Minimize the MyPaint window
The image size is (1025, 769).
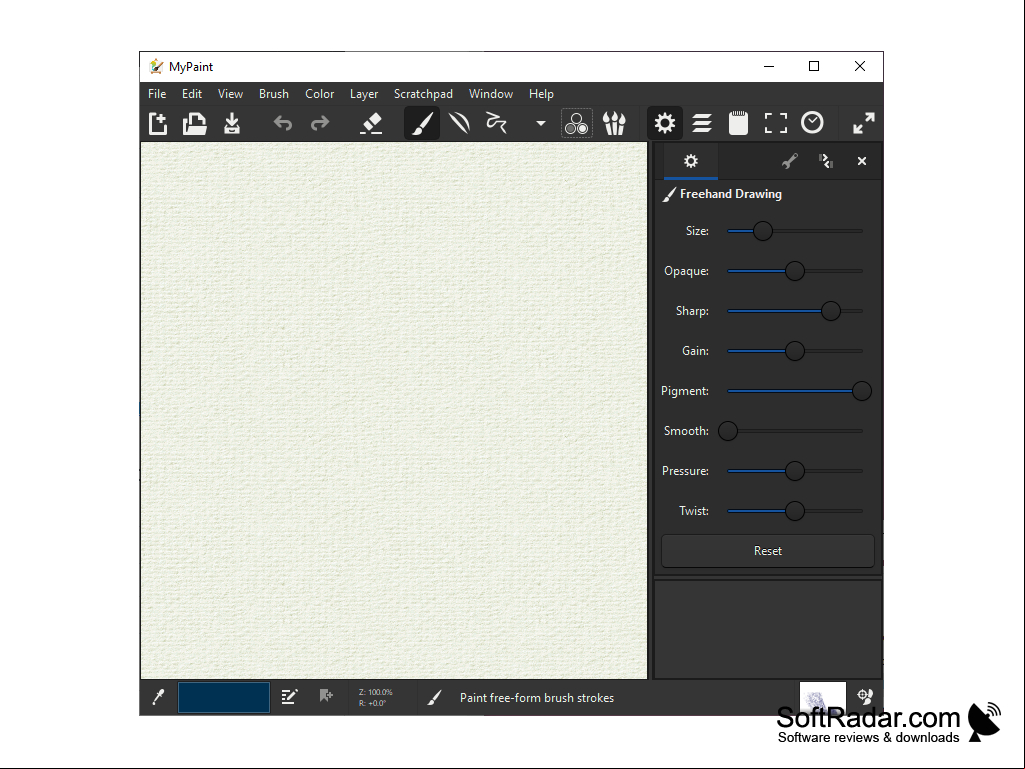pos(769,66)
